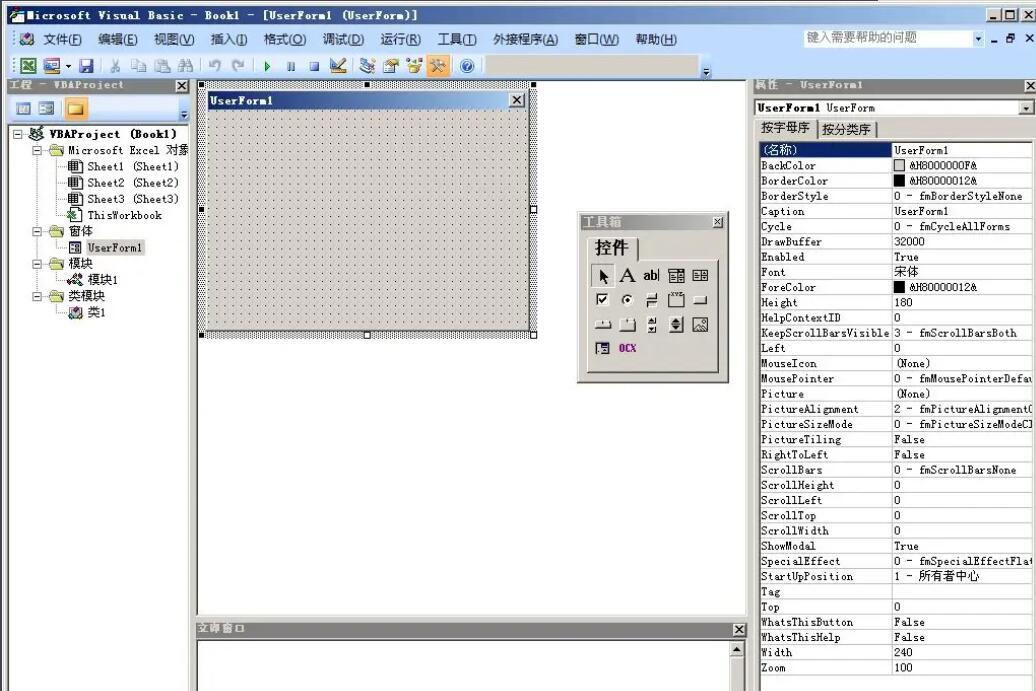Viewport: 1036px width, 691px height.
Task: Open the 插入(I) menu
Action: pyautogui.click(x=229, y=40)
